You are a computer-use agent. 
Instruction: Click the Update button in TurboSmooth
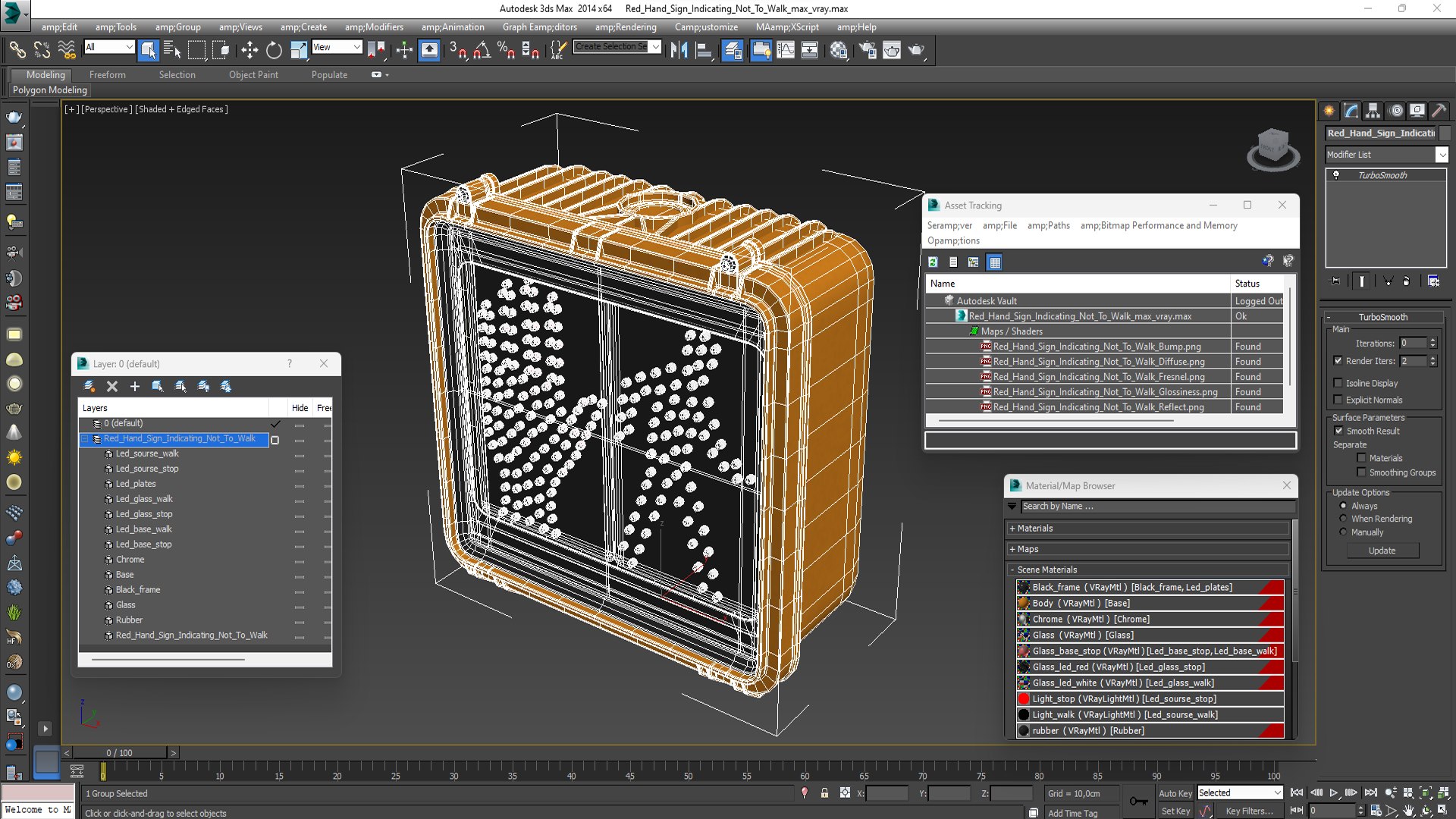click(x=1382, y=551)
